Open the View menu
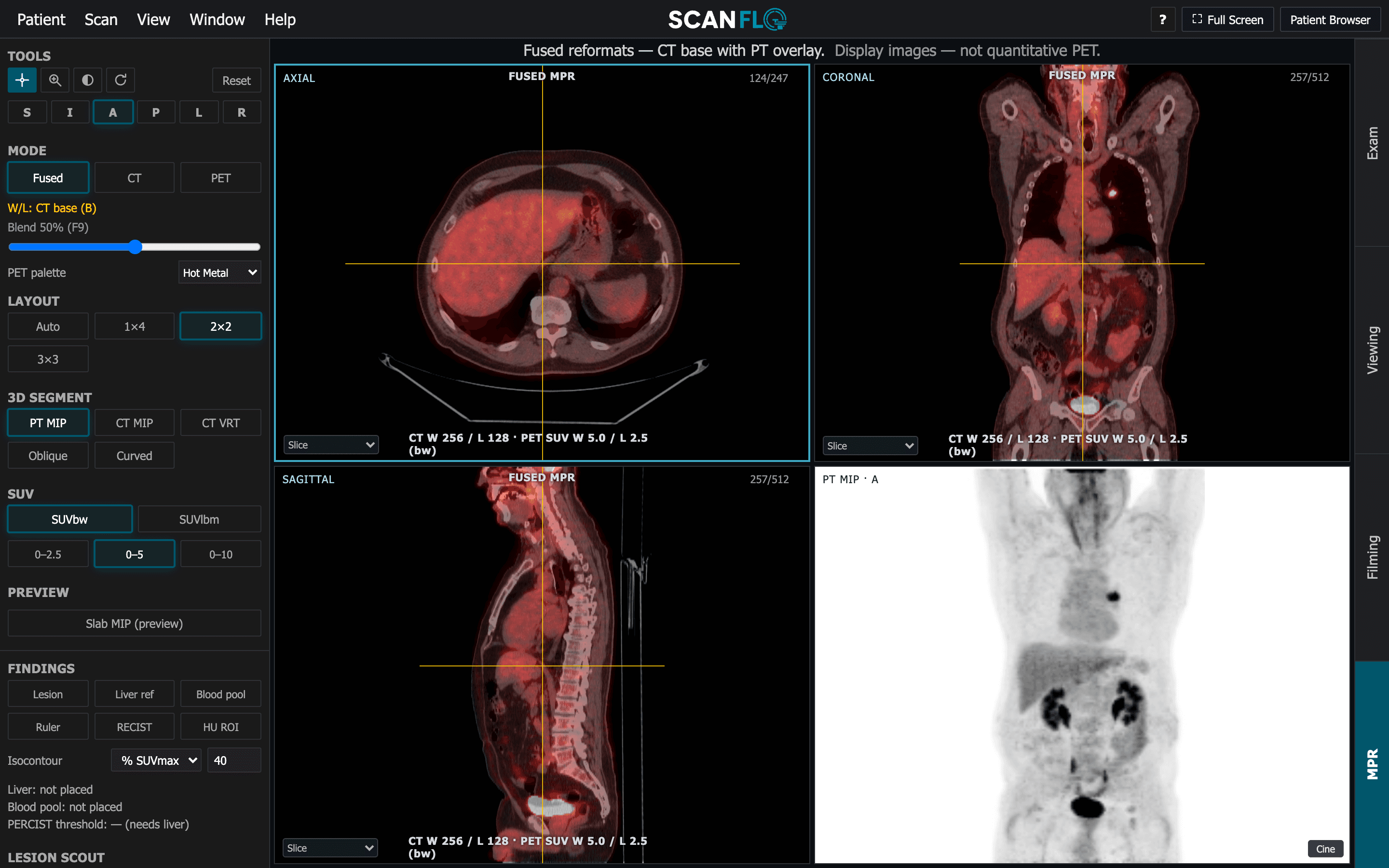The image size is (1389, 868). coord(153,19)
